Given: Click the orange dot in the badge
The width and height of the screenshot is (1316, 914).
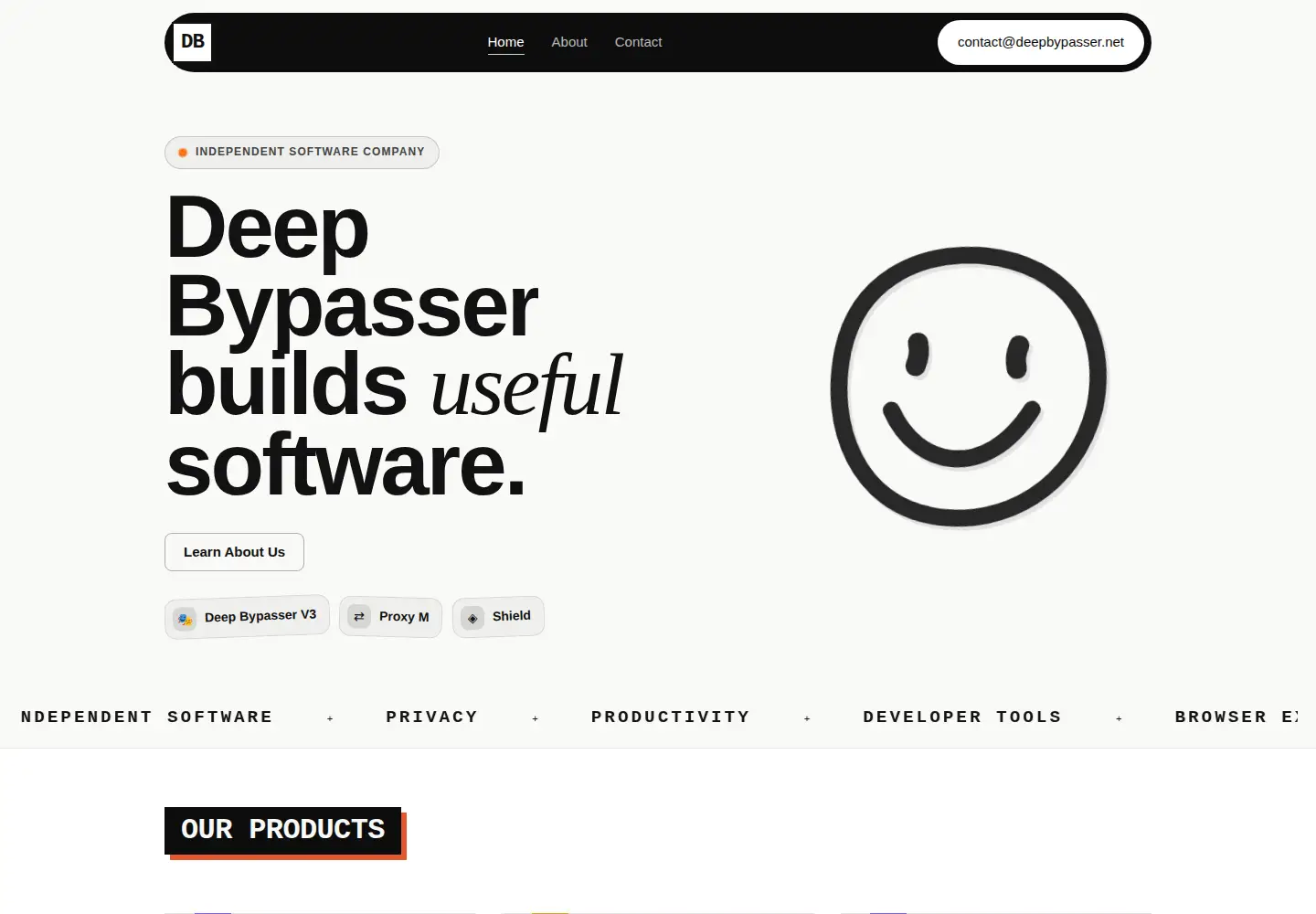Looking at the screenshot, I should click(x=183, y=153).
